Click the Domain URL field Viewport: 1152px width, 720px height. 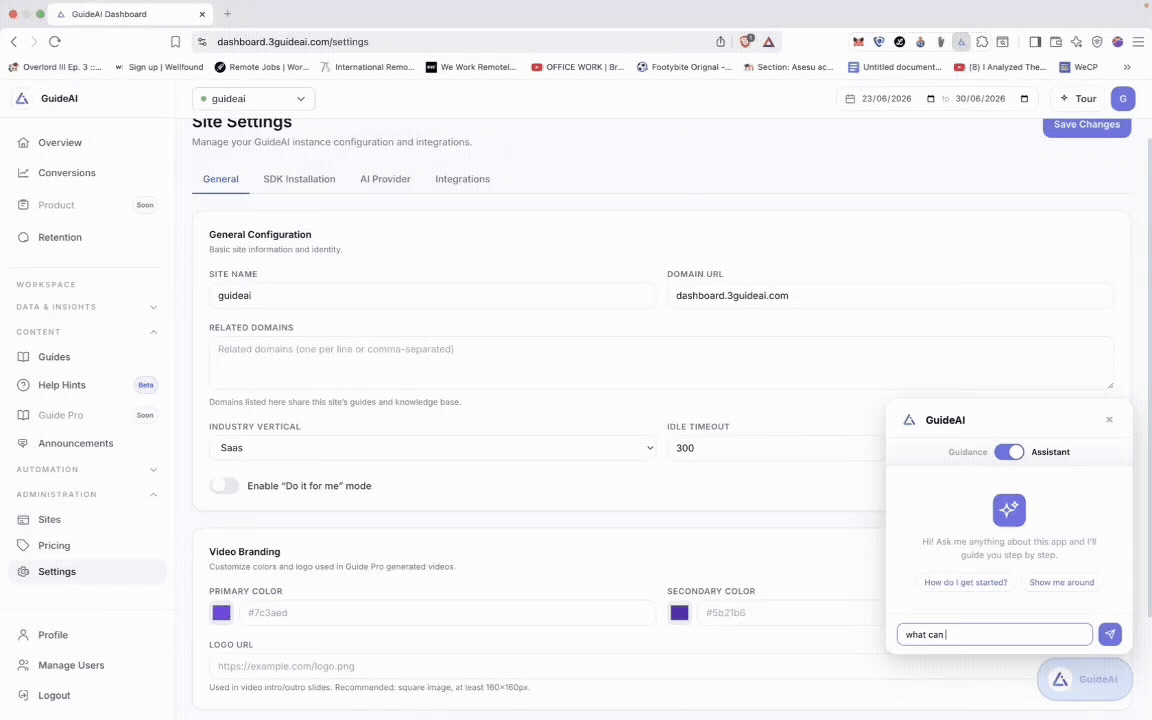click(890, 295)
